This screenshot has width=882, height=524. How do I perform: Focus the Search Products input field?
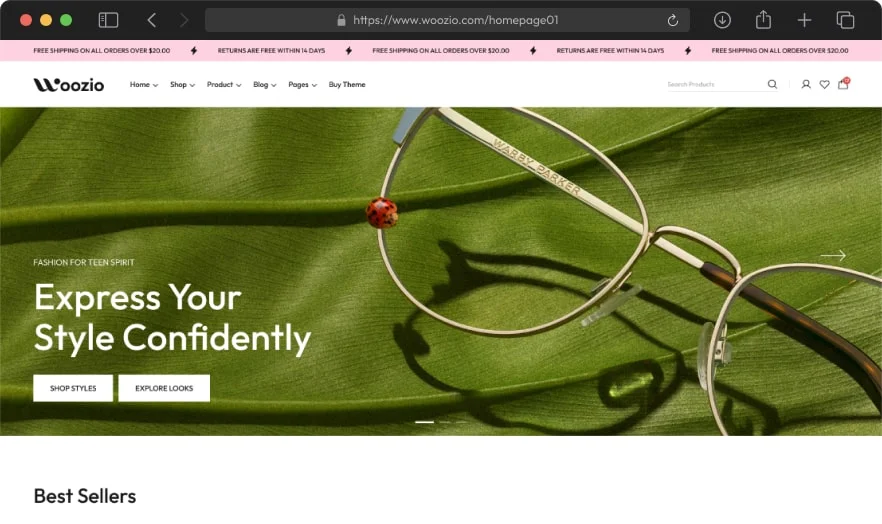click(716, 84)
